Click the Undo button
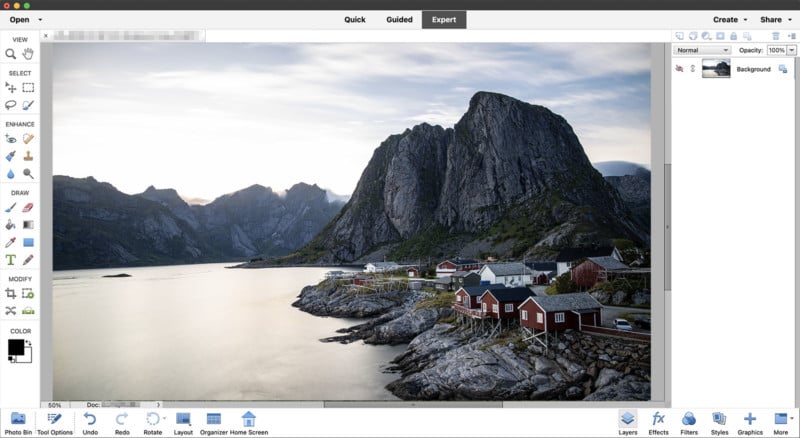Screen dimensions: 800x438 90,423
